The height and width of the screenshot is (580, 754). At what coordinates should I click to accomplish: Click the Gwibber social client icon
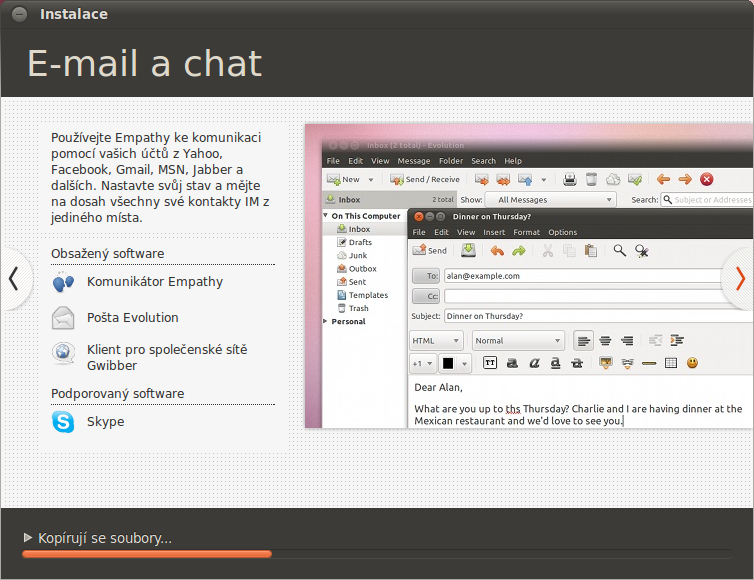pos(63,353)
